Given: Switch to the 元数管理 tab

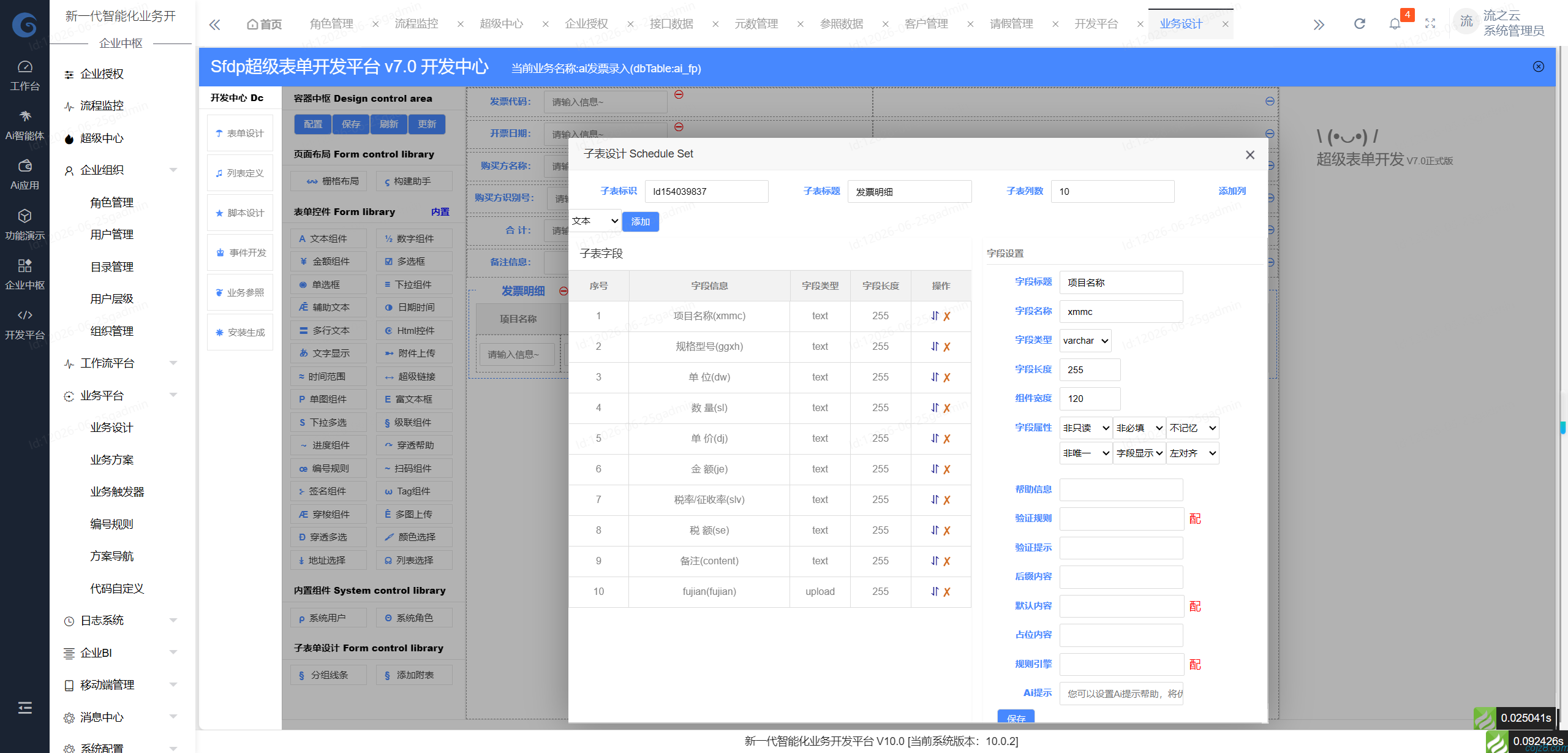Looking at the screenshot, I should [756, 24].
